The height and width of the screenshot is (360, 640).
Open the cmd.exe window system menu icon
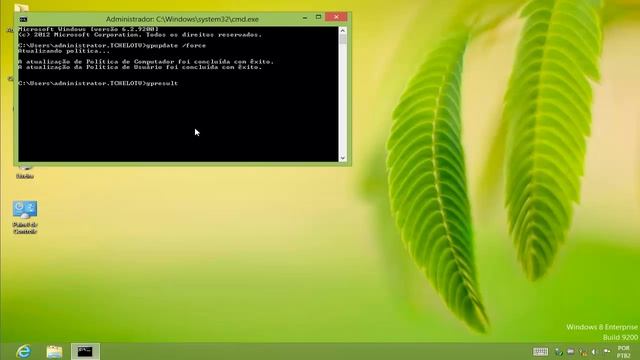click(23, 19)
